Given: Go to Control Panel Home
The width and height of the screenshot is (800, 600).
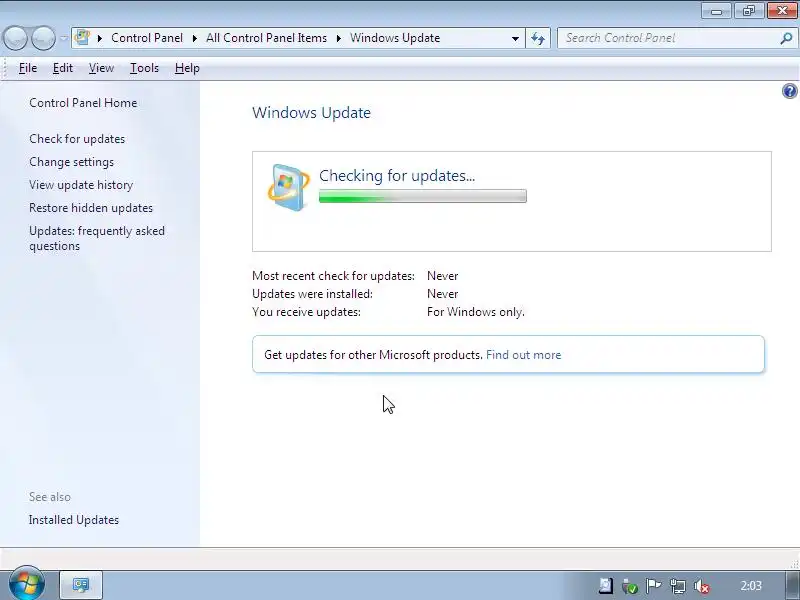Looking at the screenshot, I should click(x=83, y=103).
